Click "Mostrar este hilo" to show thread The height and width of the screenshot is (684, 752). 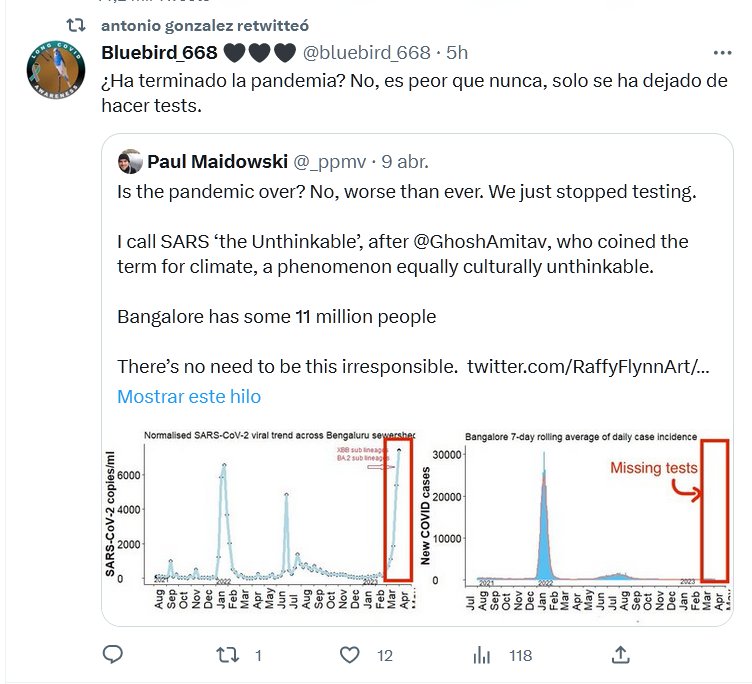pyautogui.click(x=189, y=396)
